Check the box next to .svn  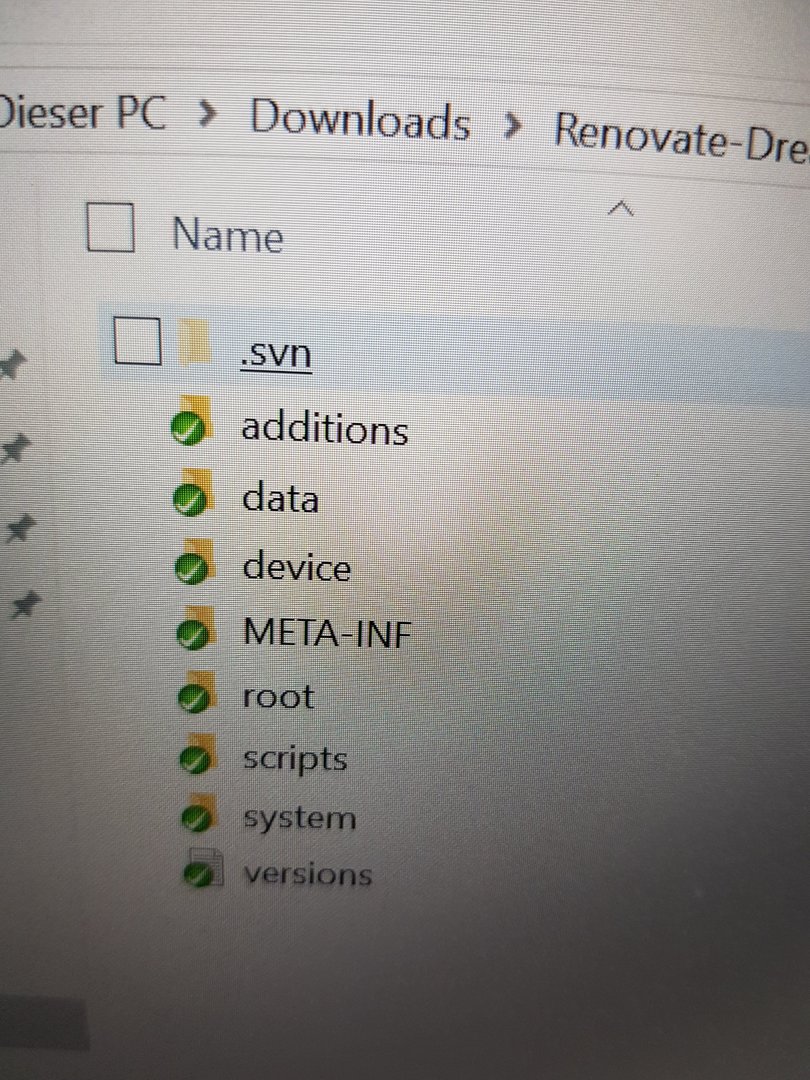point(137,340)
